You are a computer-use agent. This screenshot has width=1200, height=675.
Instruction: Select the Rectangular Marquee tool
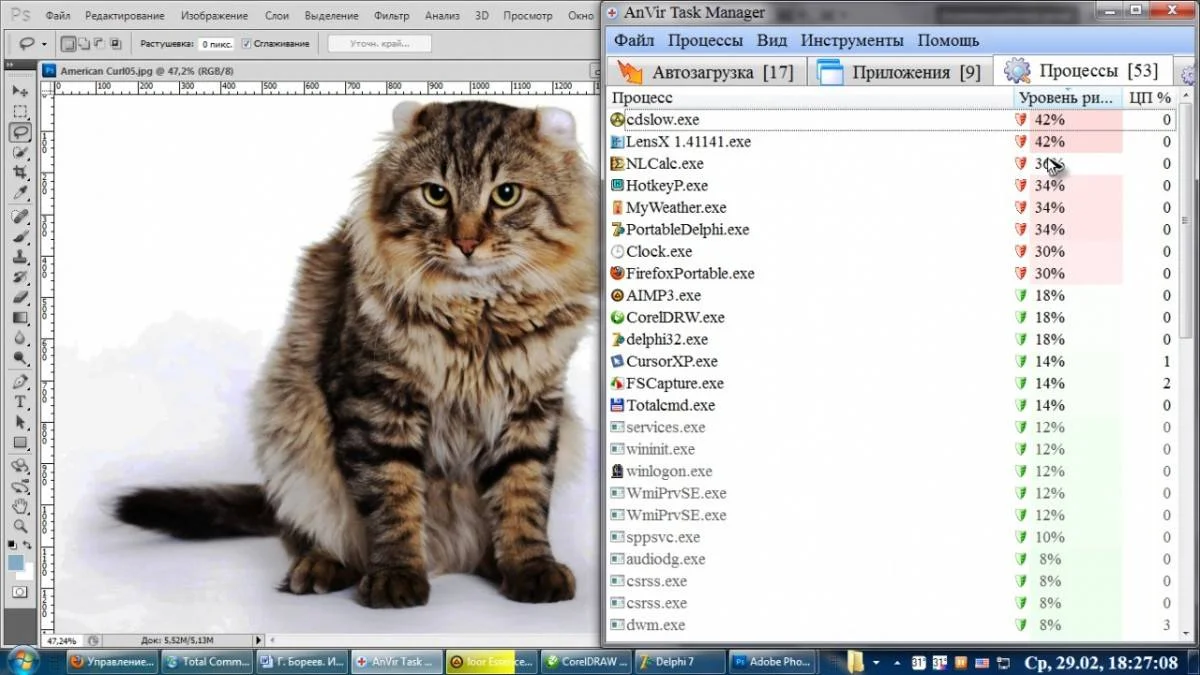point(20,112)
